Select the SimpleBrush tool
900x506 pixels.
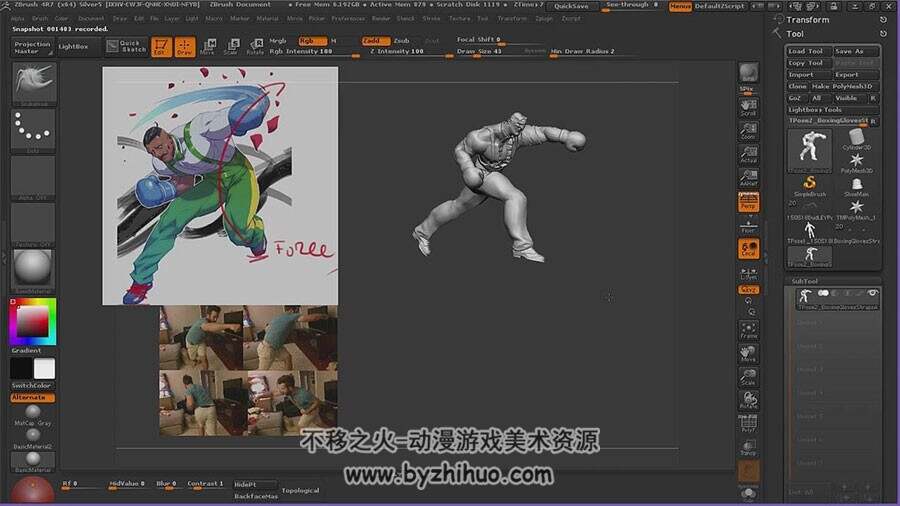pyautogui.click(x=809, y=186)
